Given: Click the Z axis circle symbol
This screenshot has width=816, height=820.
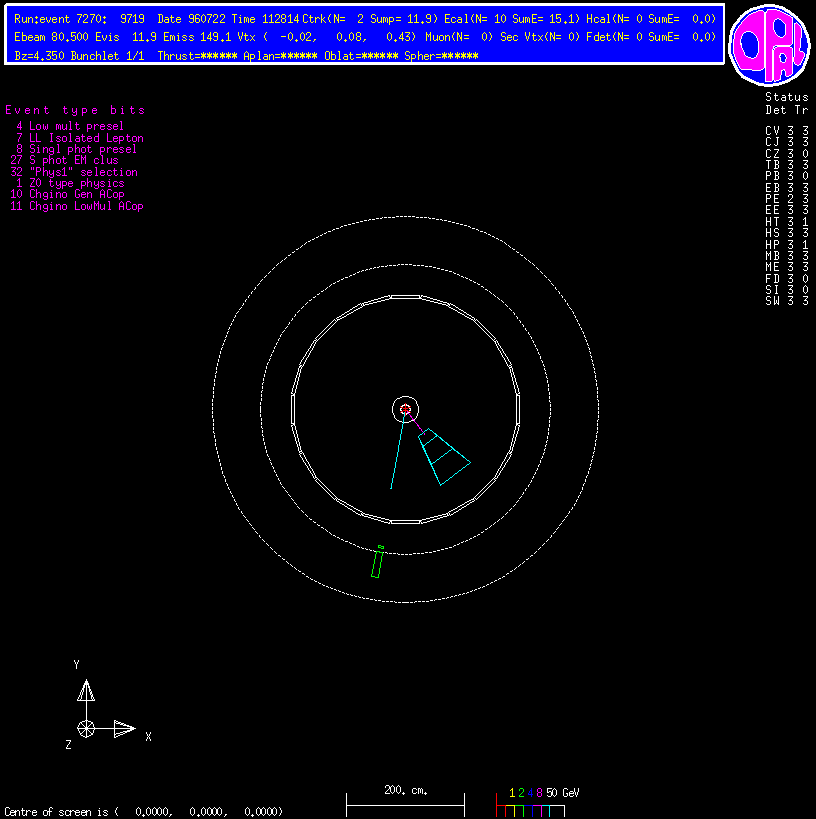Looking at the screenshot, I should [x=87, y=729].
